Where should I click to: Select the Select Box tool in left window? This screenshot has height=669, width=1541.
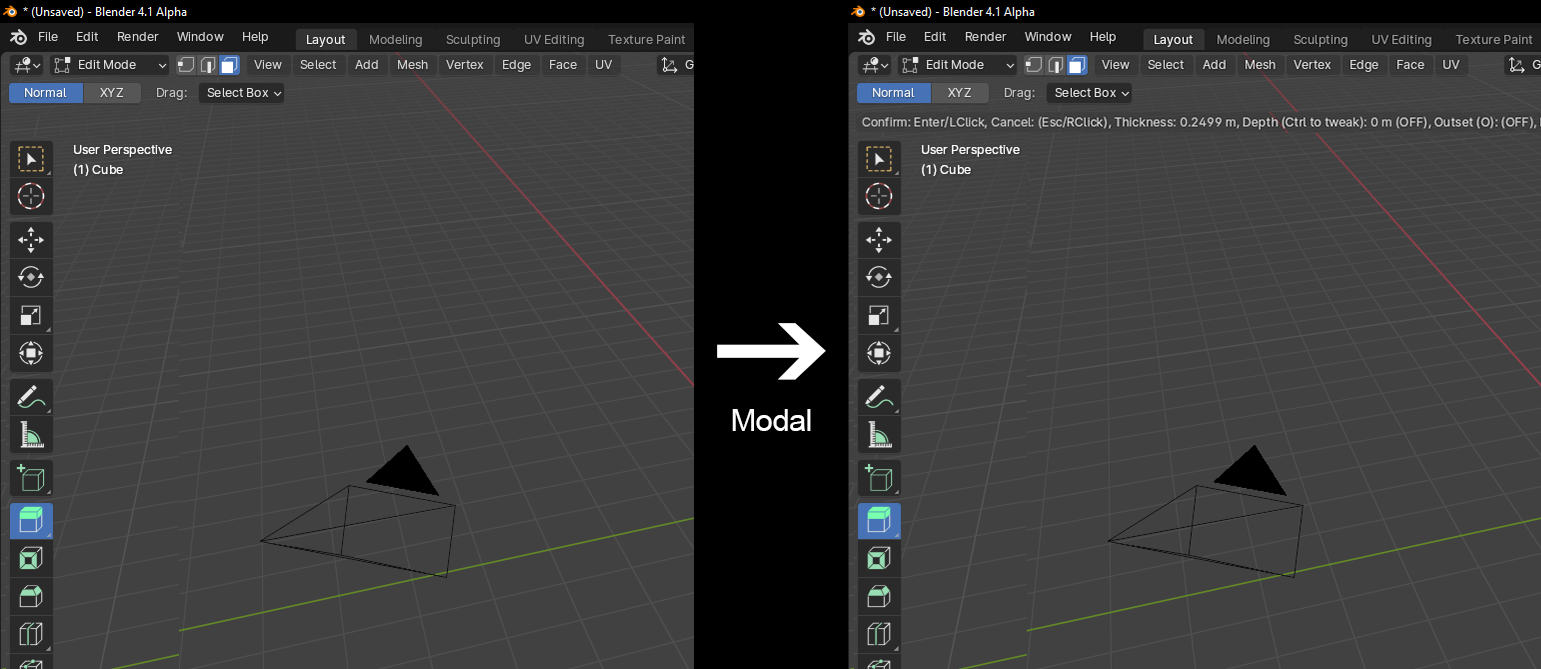pos(31,160)
